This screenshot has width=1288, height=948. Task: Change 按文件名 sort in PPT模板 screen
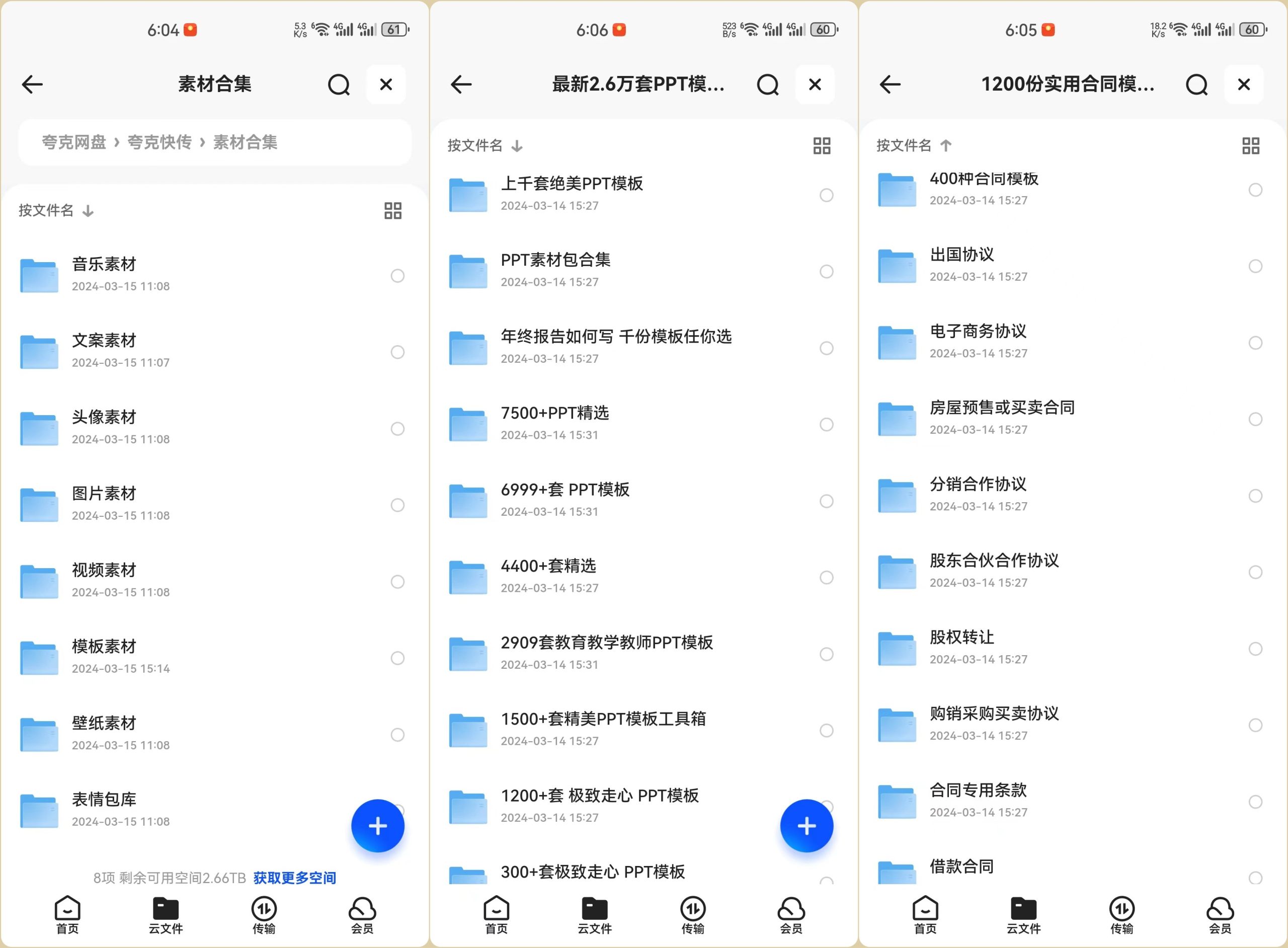coord(486,146)
